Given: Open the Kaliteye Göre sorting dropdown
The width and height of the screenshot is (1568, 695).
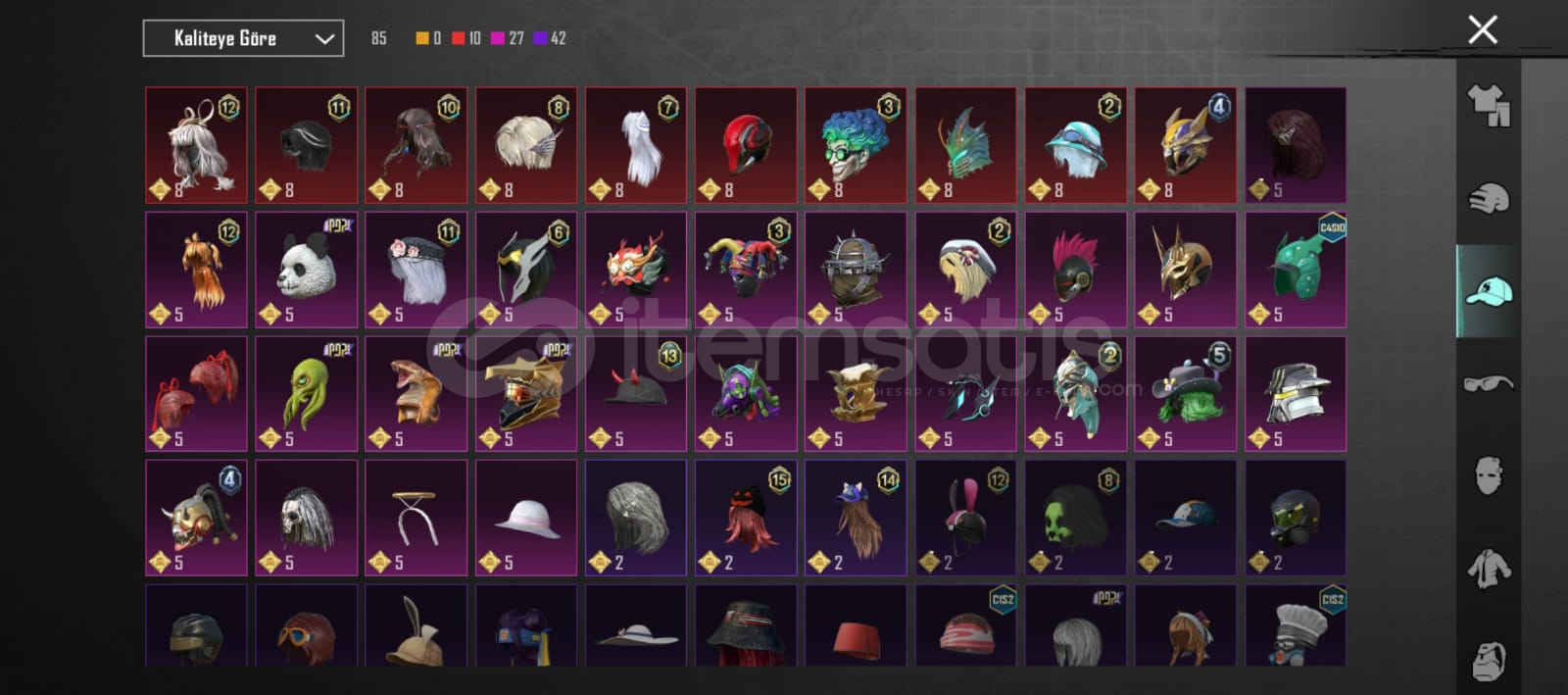Looking at the screenshot, I should click(x=243, y=38).
